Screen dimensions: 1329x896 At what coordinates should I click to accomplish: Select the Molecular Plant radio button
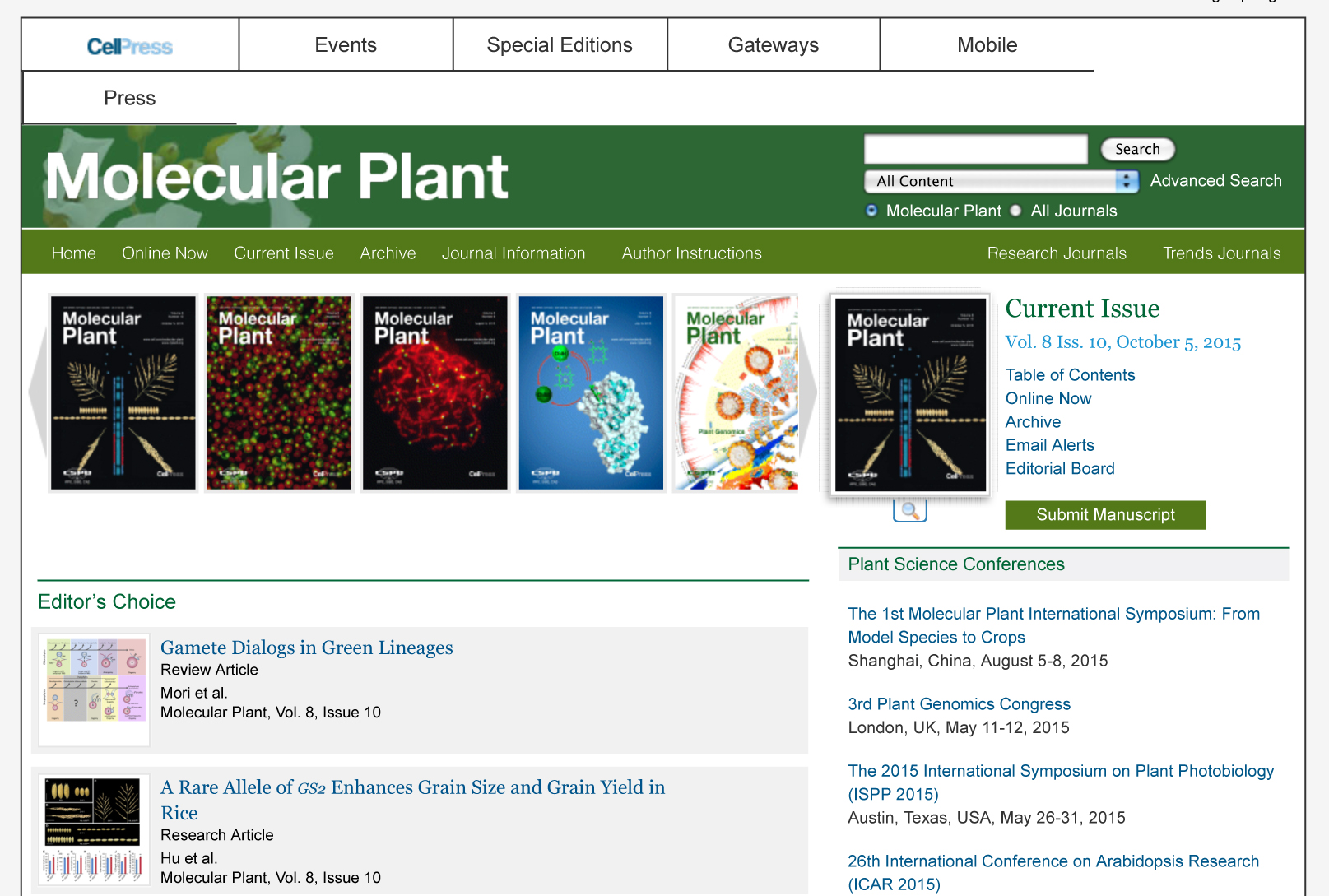pyautogui.click(x=871, y=211)
